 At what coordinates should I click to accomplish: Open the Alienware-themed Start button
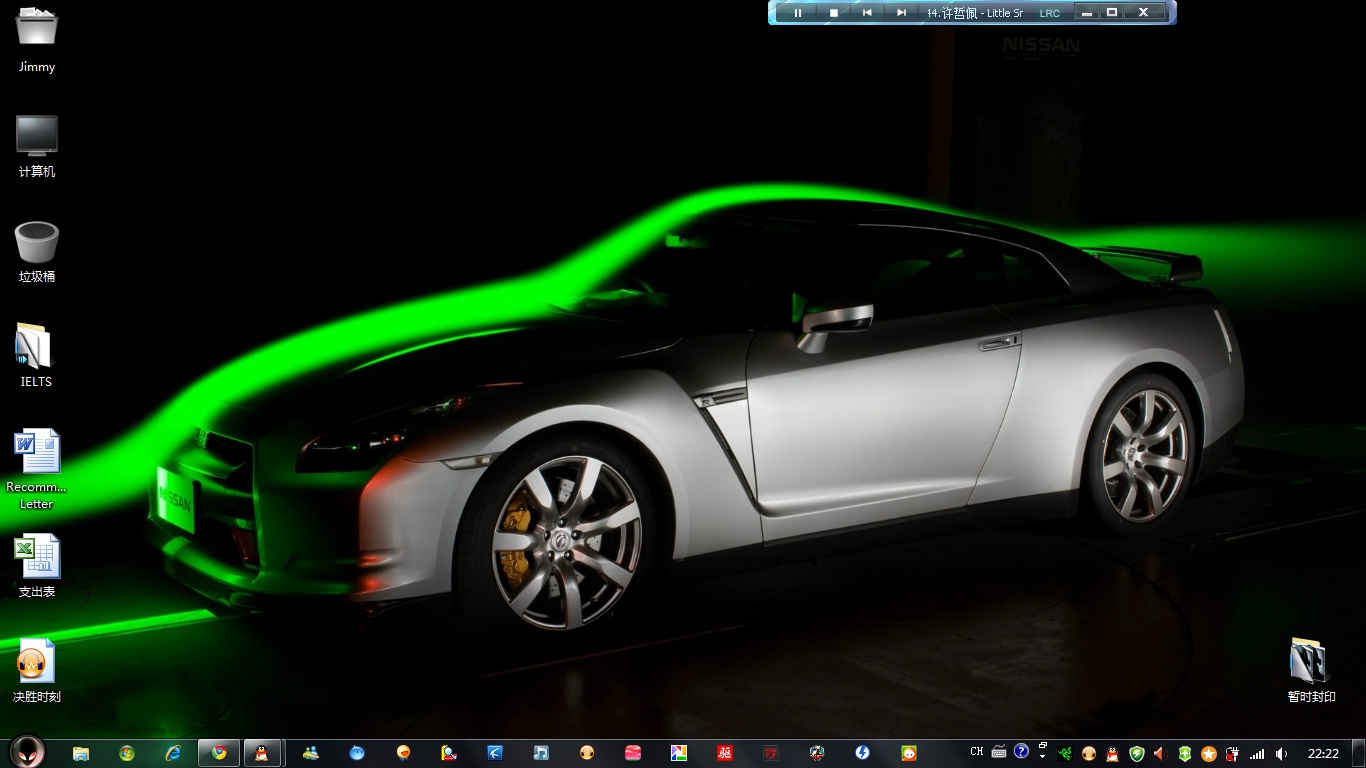(x=27, y=753)
